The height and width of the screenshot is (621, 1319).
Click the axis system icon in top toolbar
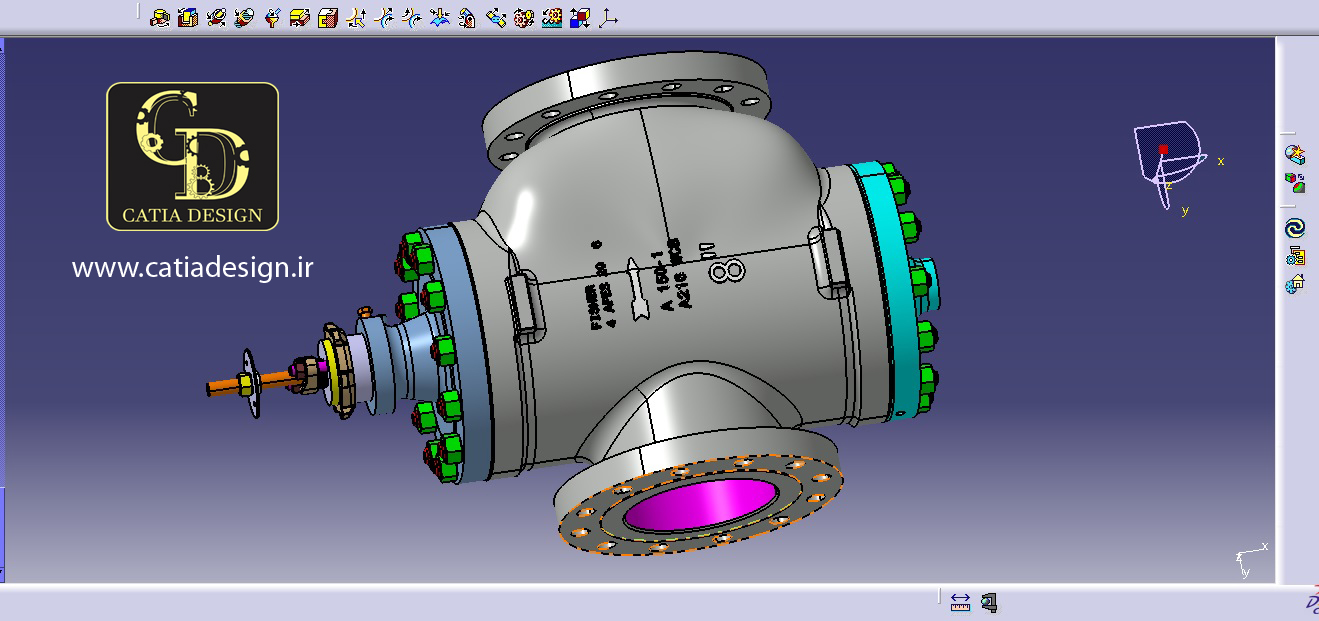click(x=608, y=17)
